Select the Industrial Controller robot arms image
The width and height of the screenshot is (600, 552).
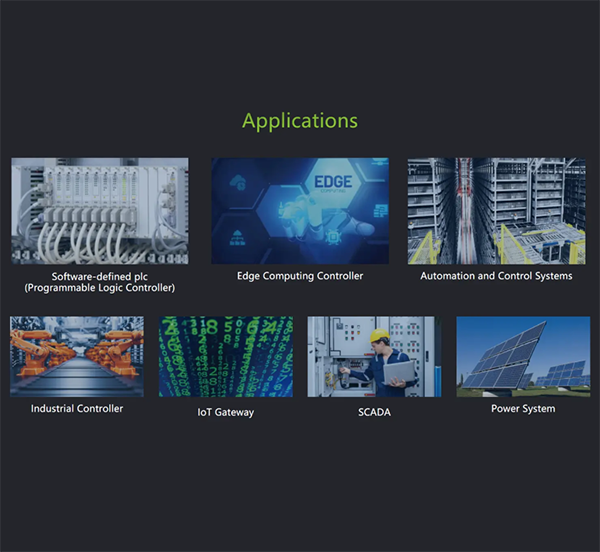[x=77, y=356]
